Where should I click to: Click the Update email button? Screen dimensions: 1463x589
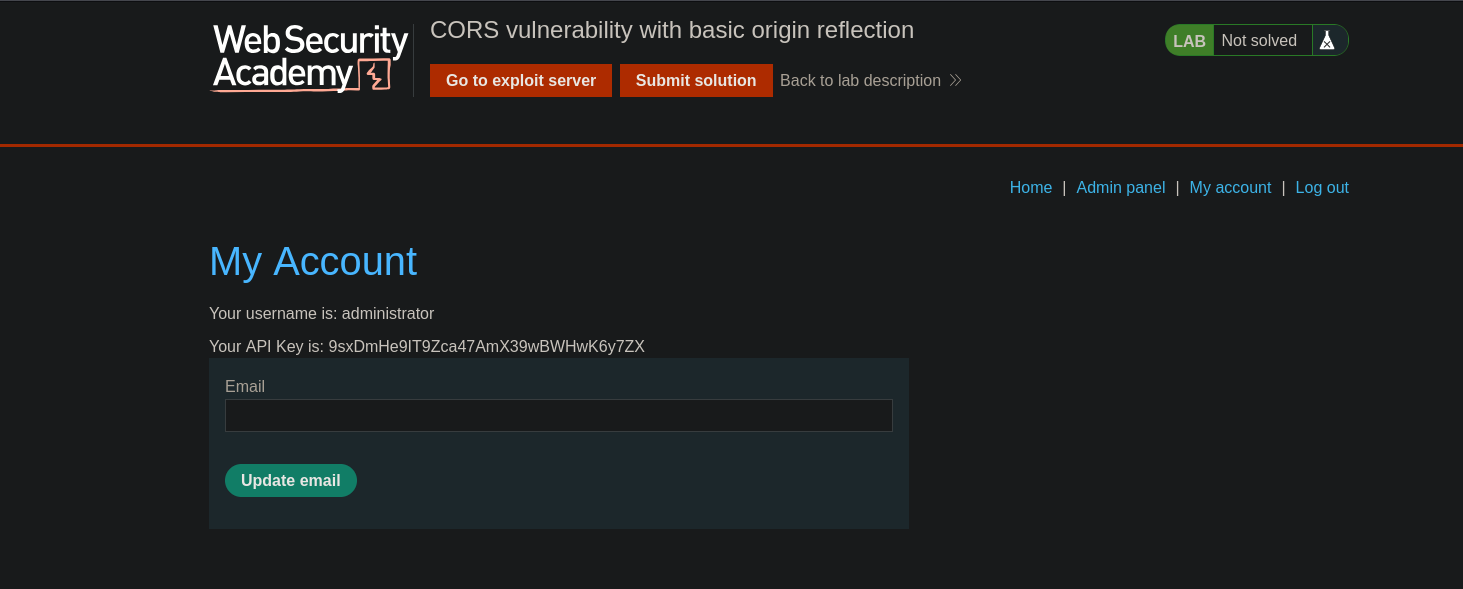pos(290,480)
